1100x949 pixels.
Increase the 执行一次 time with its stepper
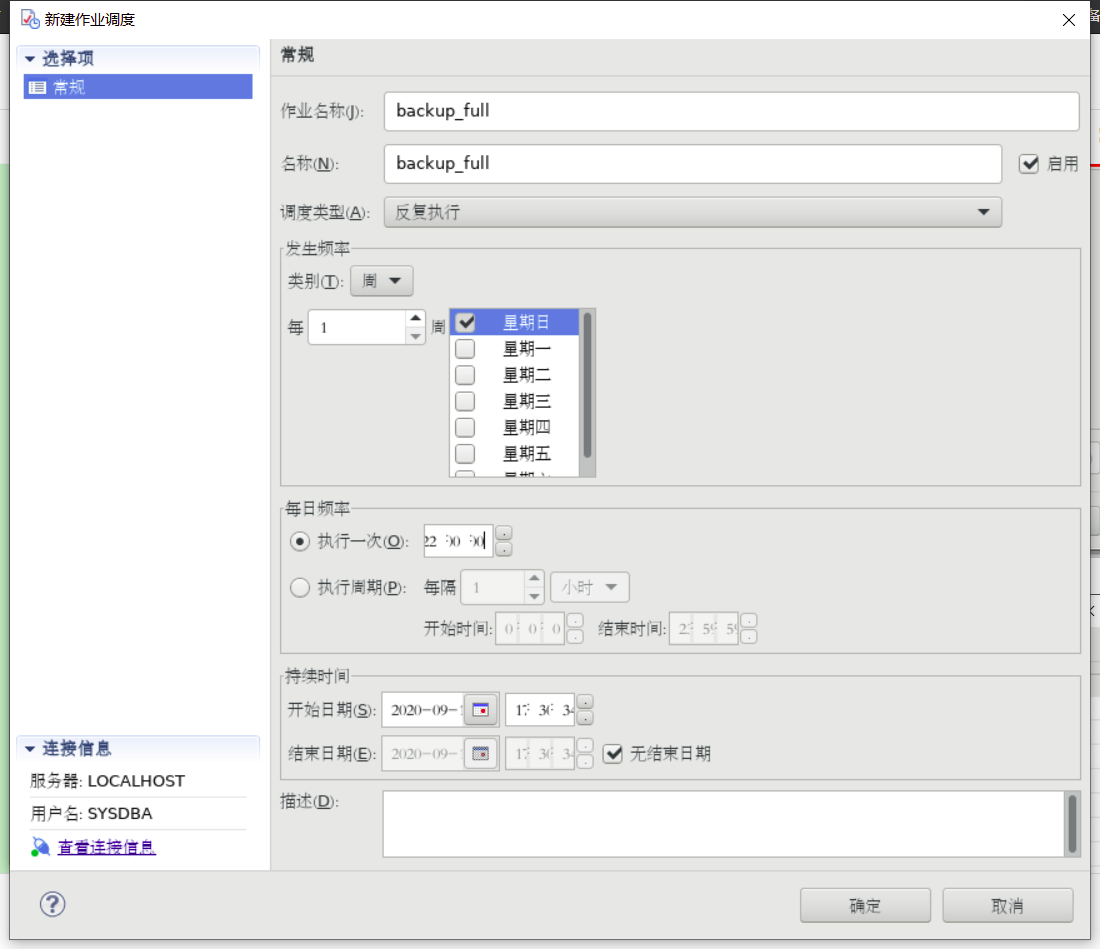pos(504,535)
